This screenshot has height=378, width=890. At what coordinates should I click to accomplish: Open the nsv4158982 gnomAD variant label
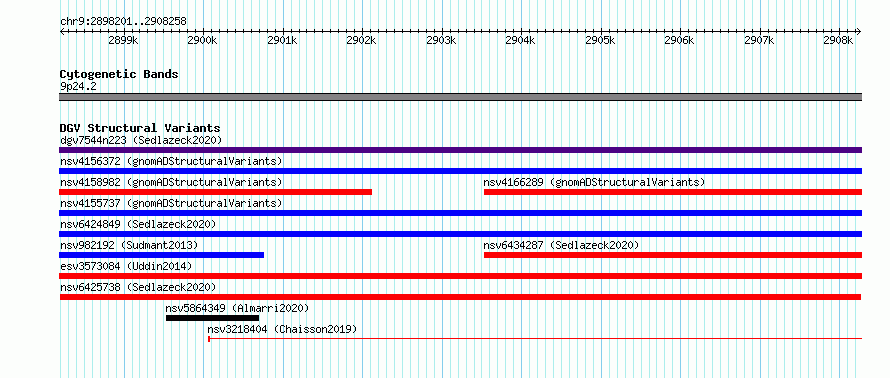click(171, 182)
